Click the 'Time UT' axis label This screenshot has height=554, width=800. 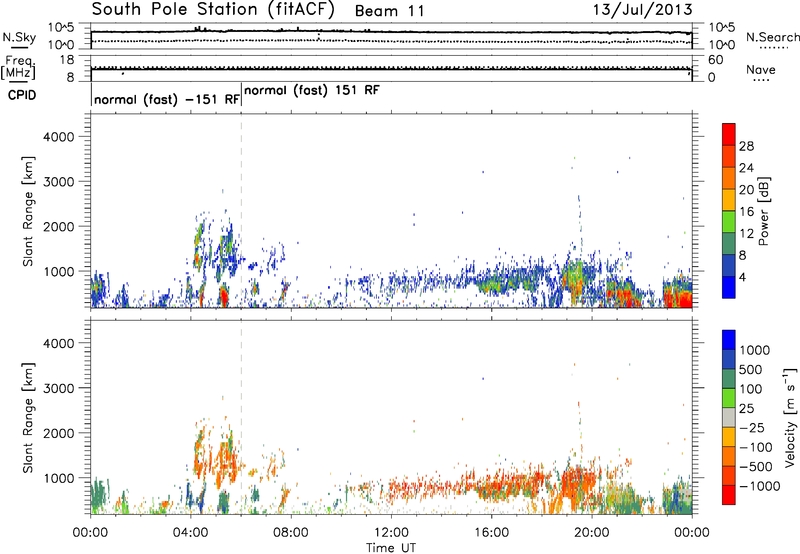click(391, 548)
